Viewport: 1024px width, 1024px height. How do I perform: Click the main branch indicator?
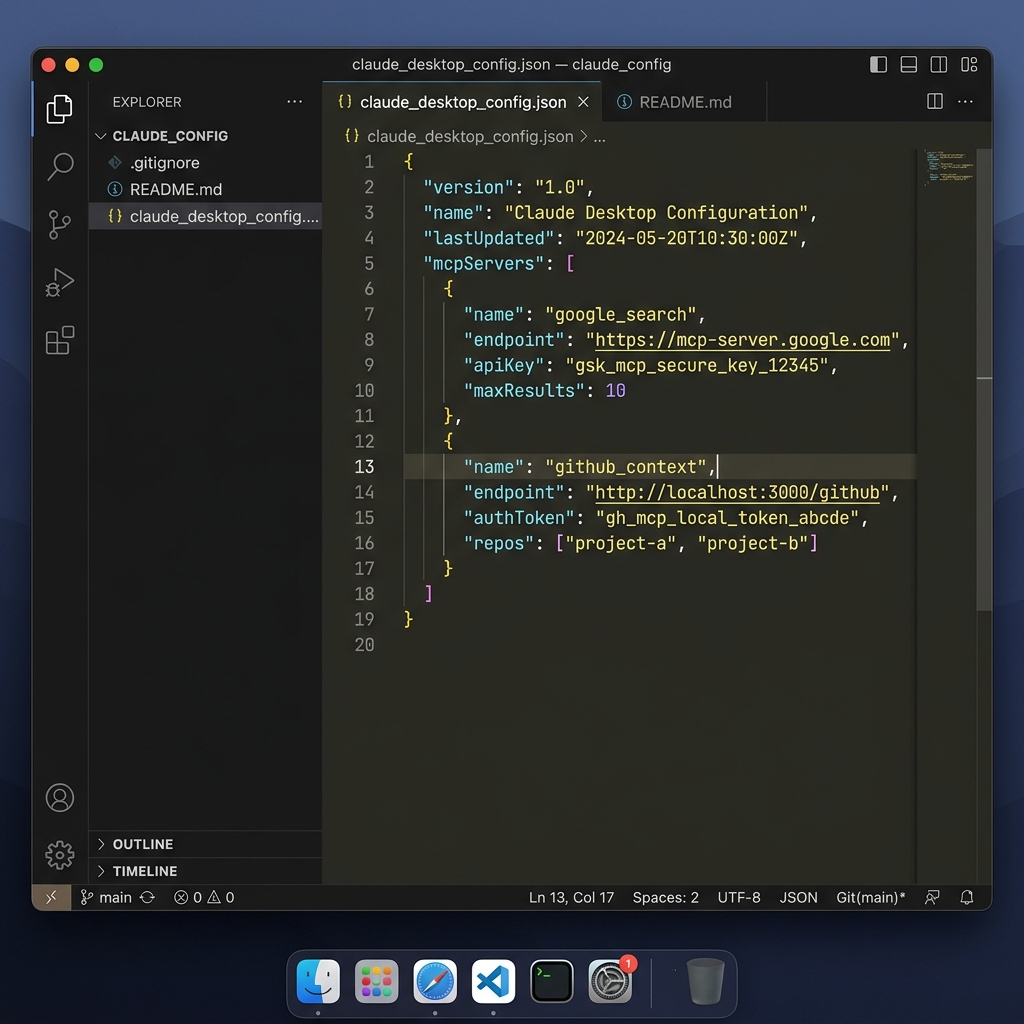106,897
